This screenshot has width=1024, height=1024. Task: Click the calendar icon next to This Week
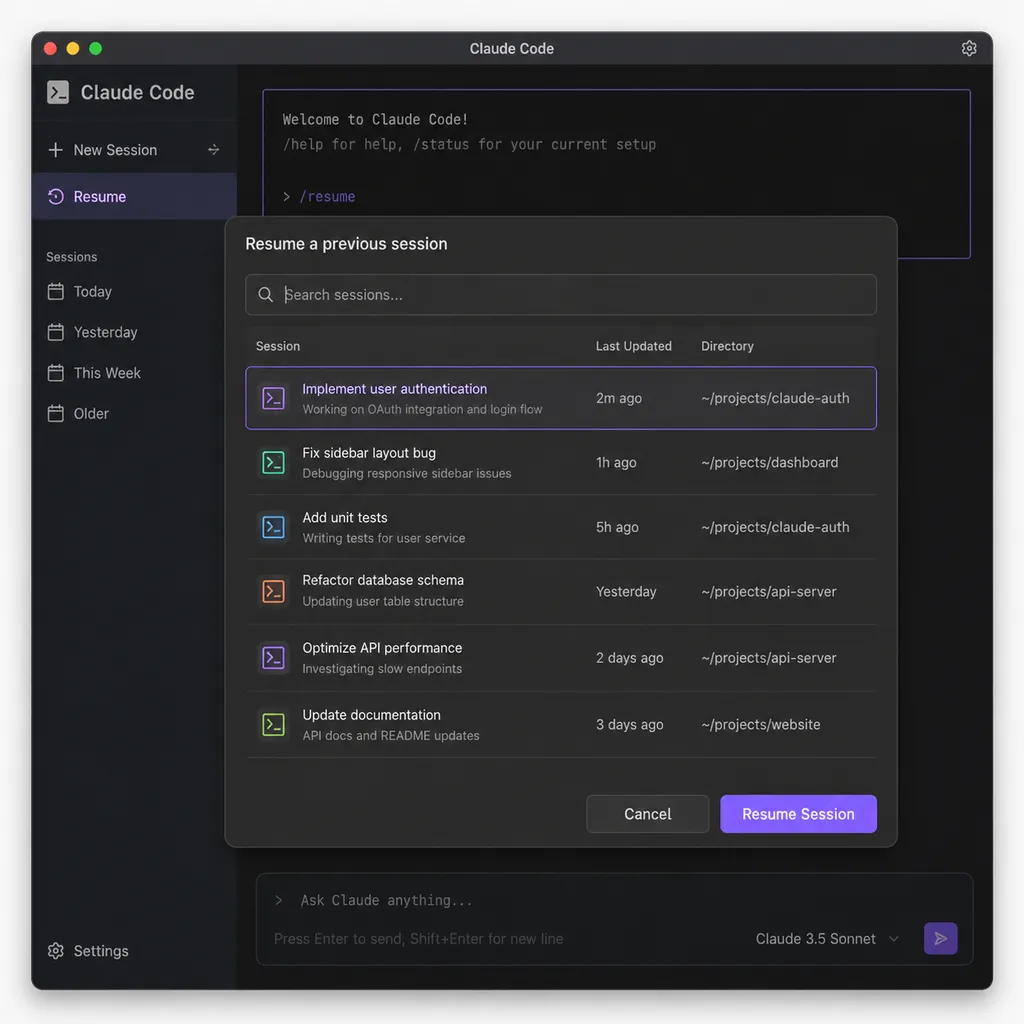[x=56, y=372]
